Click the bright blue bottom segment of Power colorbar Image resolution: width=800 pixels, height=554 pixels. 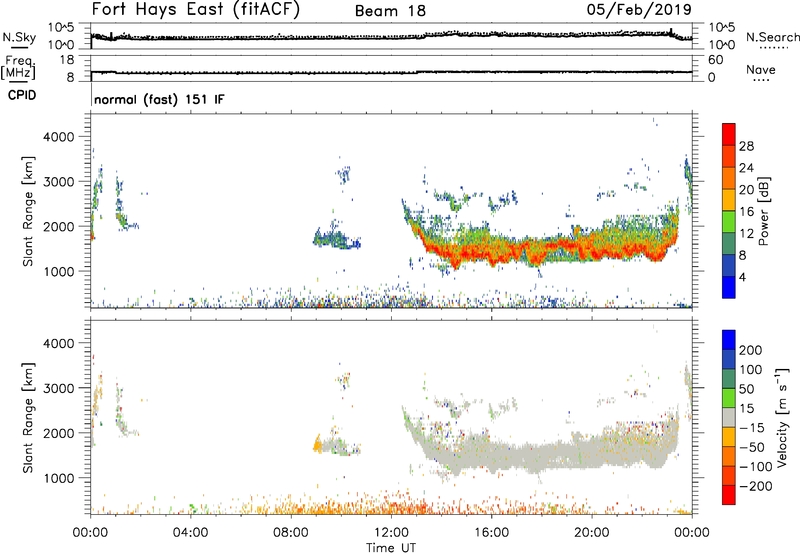coord(729,287)
